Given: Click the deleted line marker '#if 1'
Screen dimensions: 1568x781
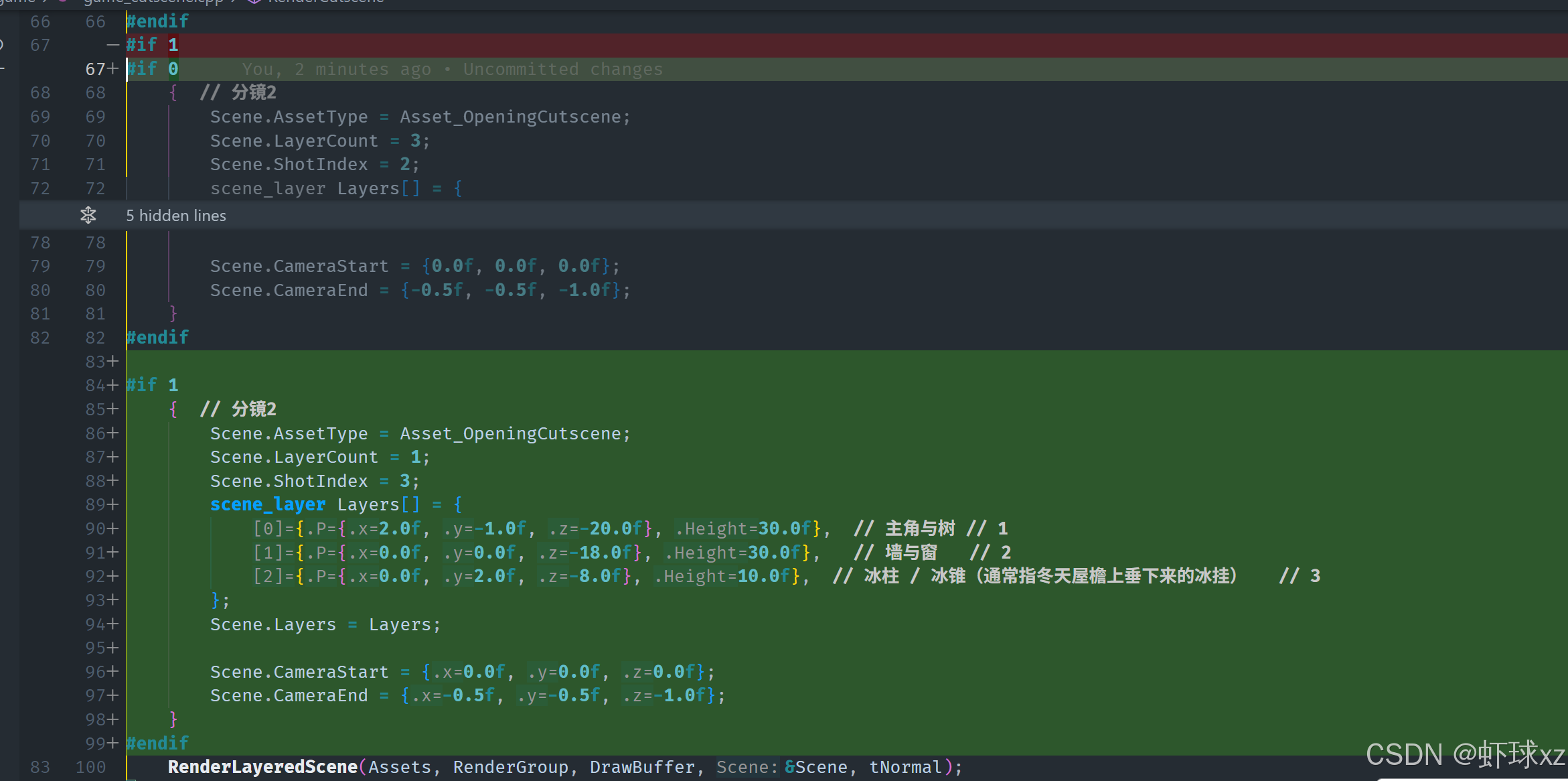Looking at the screenshot, I should (x=152, y=45).
